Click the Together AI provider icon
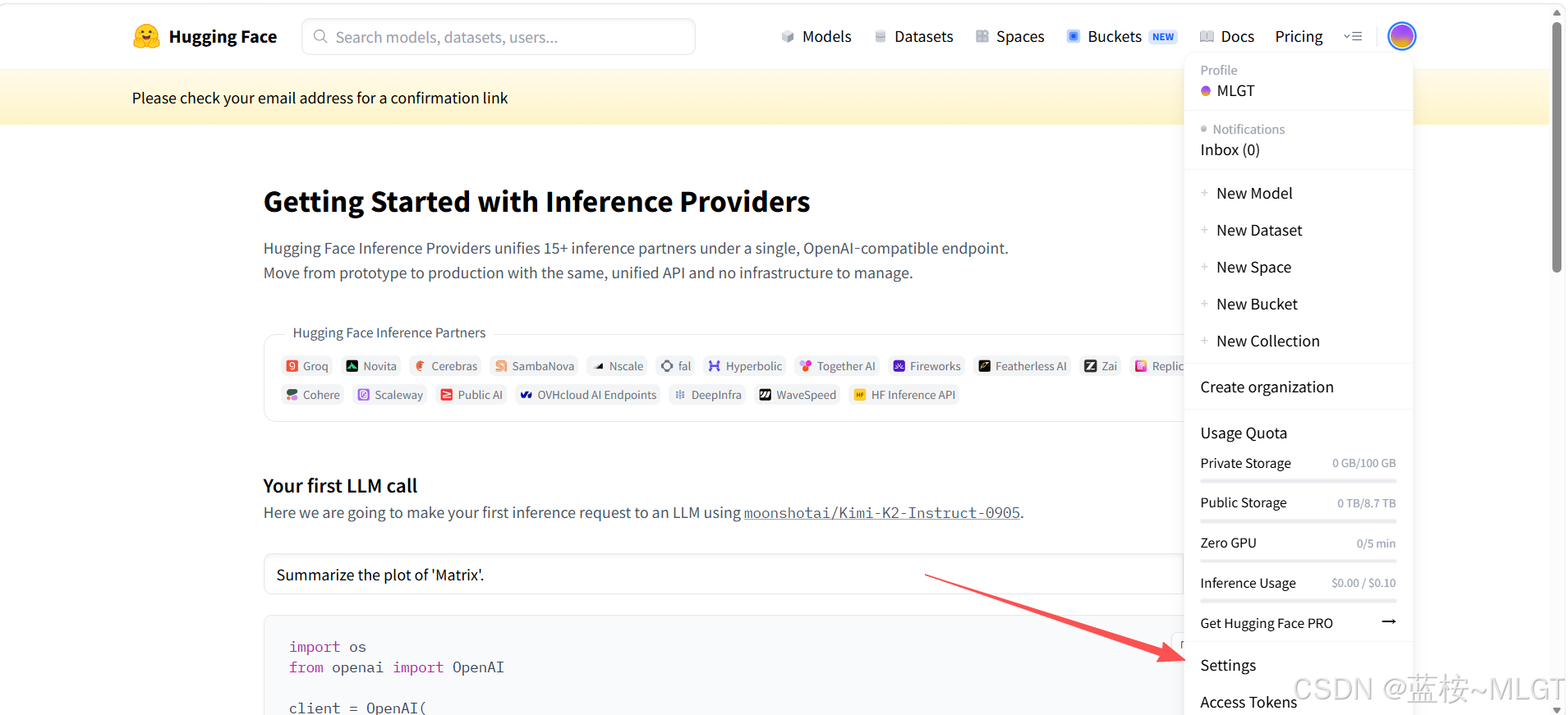Screen dimensions: 1568x715 806,366
